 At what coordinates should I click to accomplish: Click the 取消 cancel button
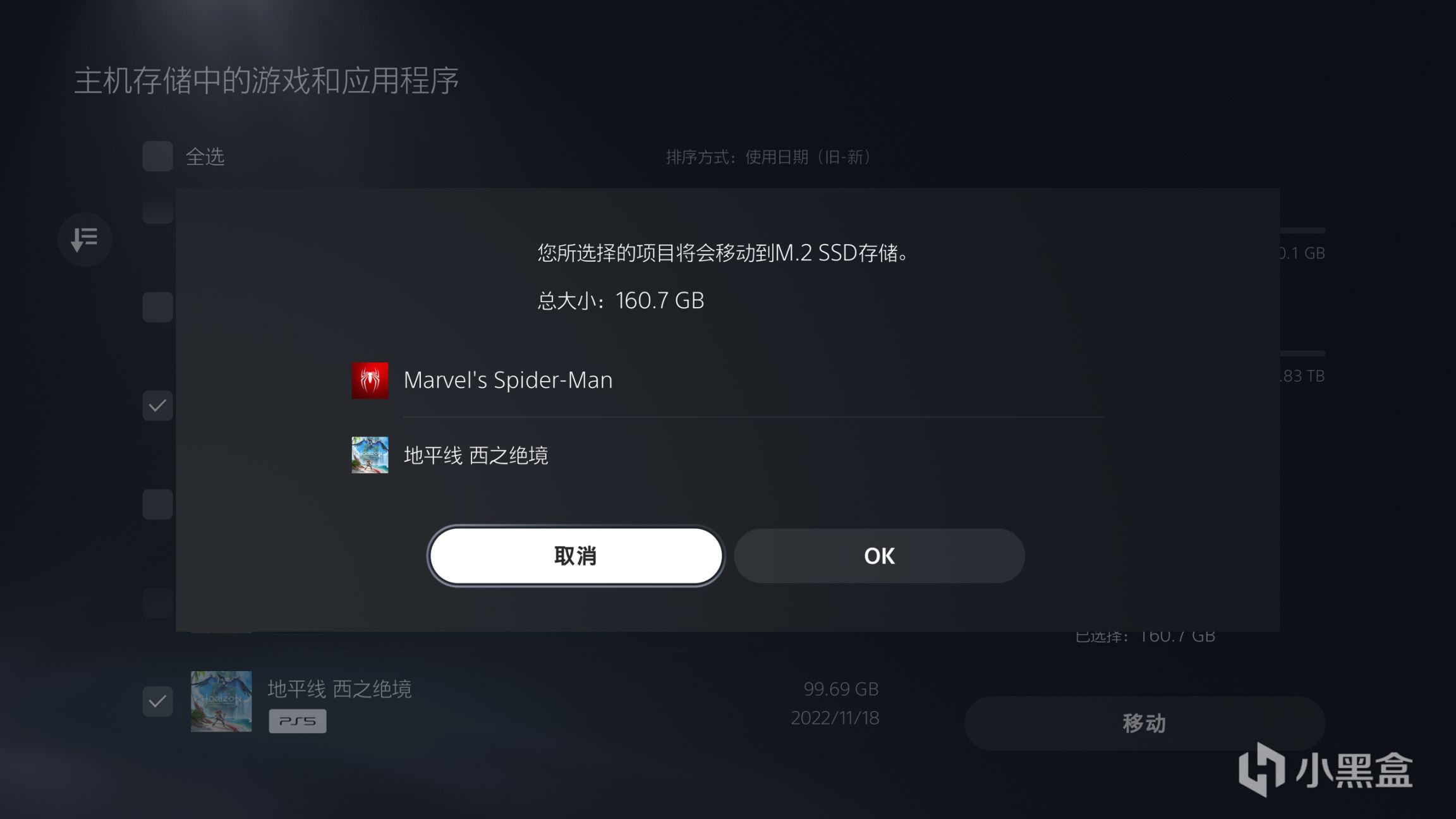pos(576,556)
